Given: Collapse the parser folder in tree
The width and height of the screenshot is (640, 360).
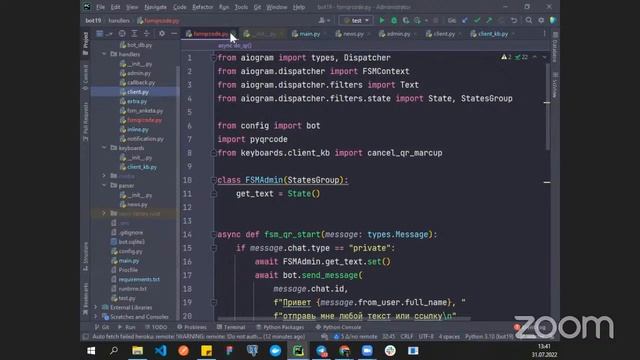Looking at the screenshot, I should 104,185.
